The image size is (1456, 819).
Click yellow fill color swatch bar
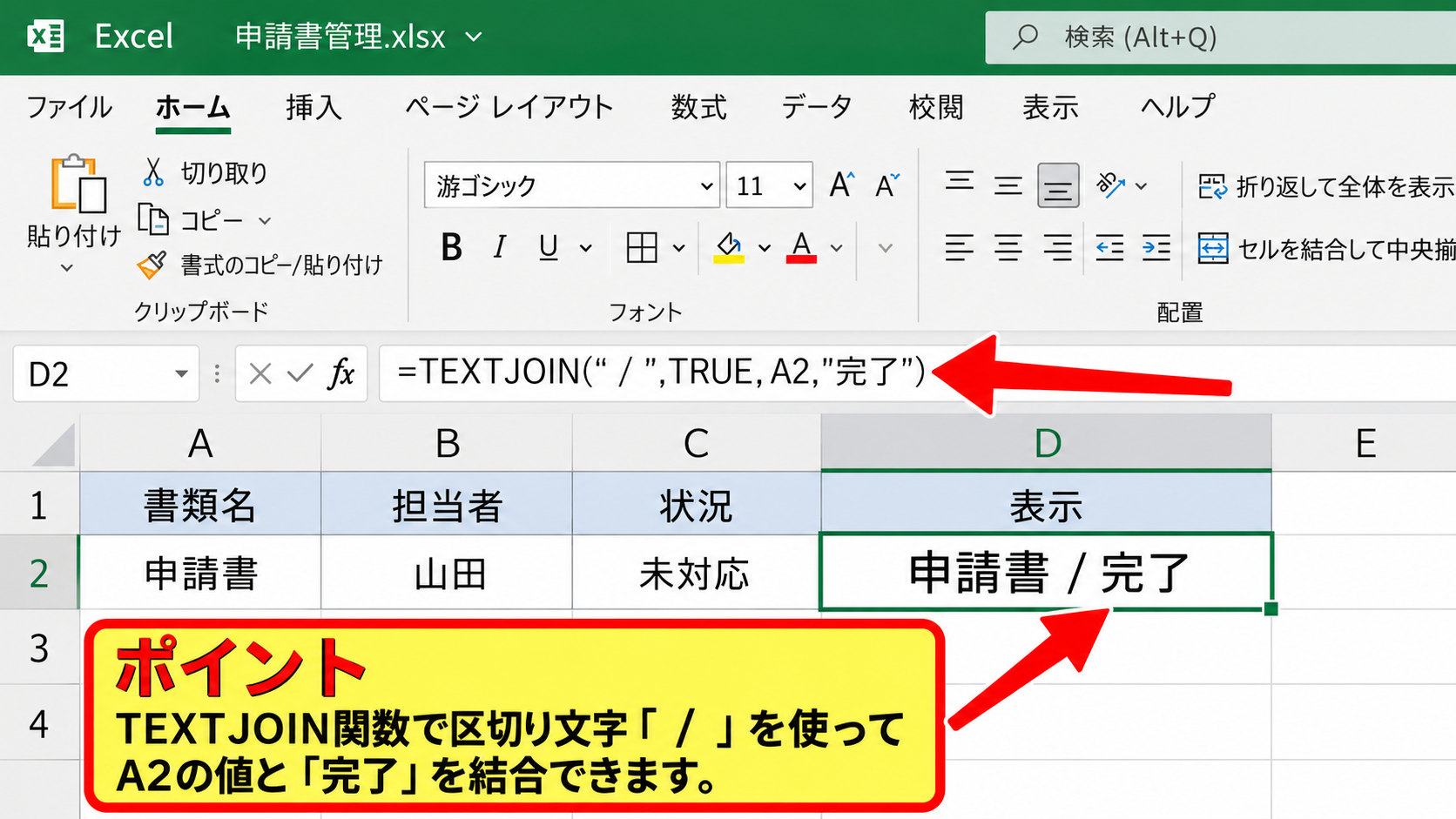(x=729, y=259)
